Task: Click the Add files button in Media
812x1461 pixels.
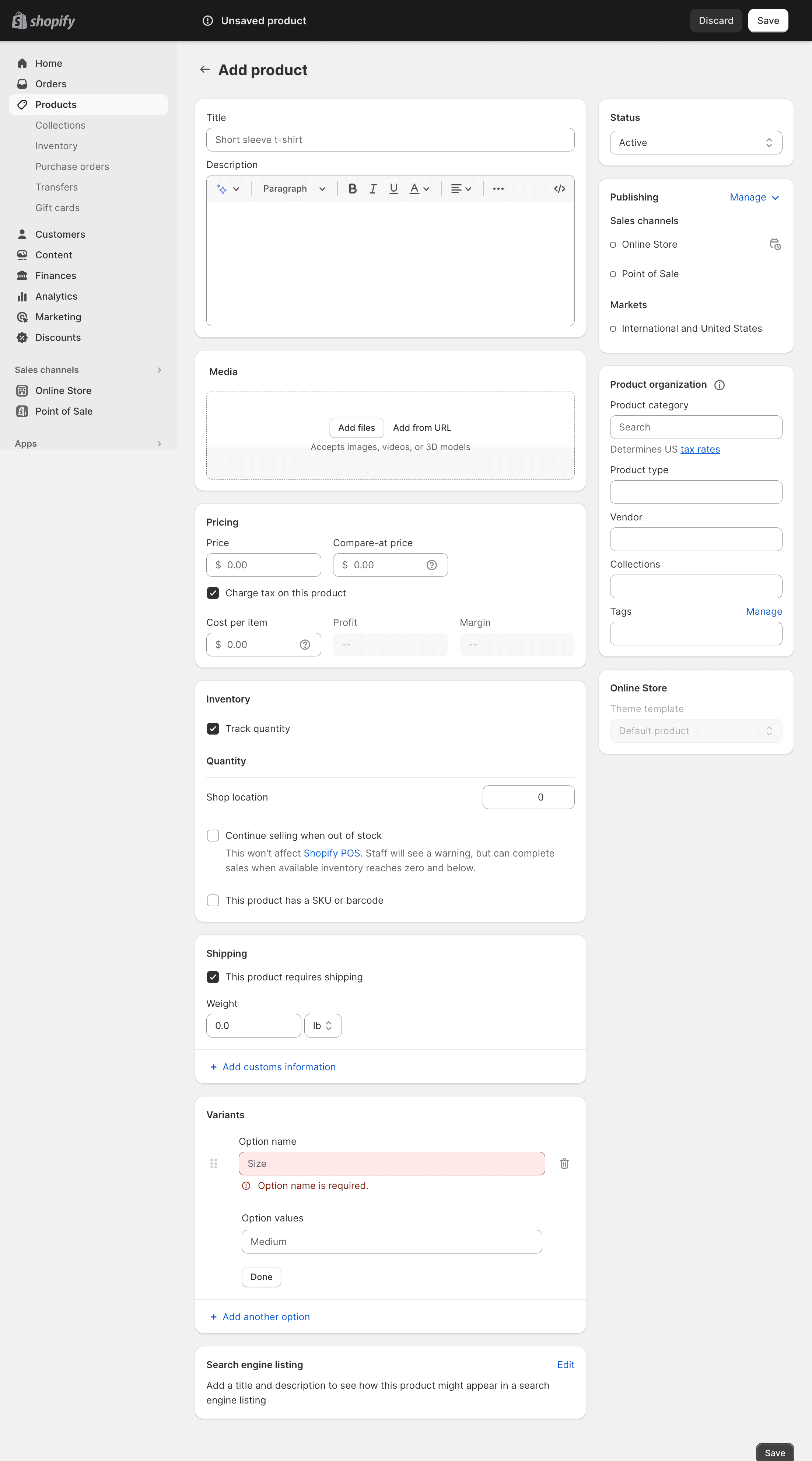Action: [356, 428]
